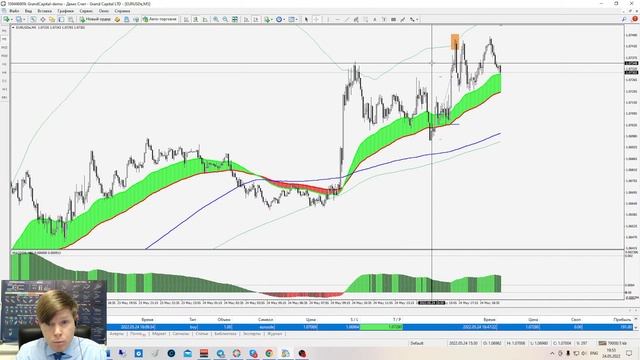Image resolution: width=640 pixels, height=360 pixels.
Task: Click the profiles toolbar icon
Action: [18, 19]
